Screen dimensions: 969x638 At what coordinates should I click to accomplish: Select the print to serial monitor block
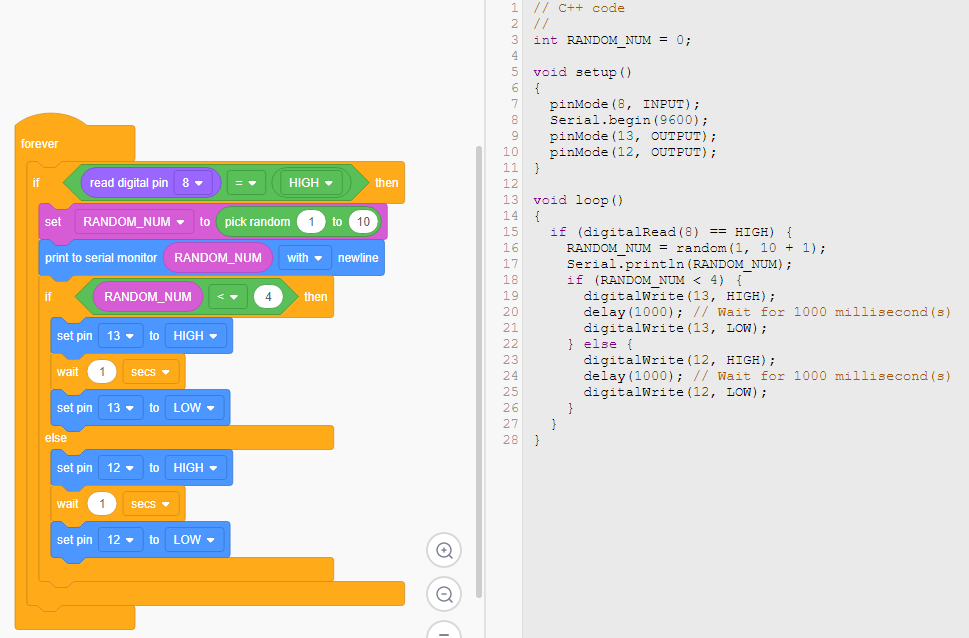tap(100, 258)
